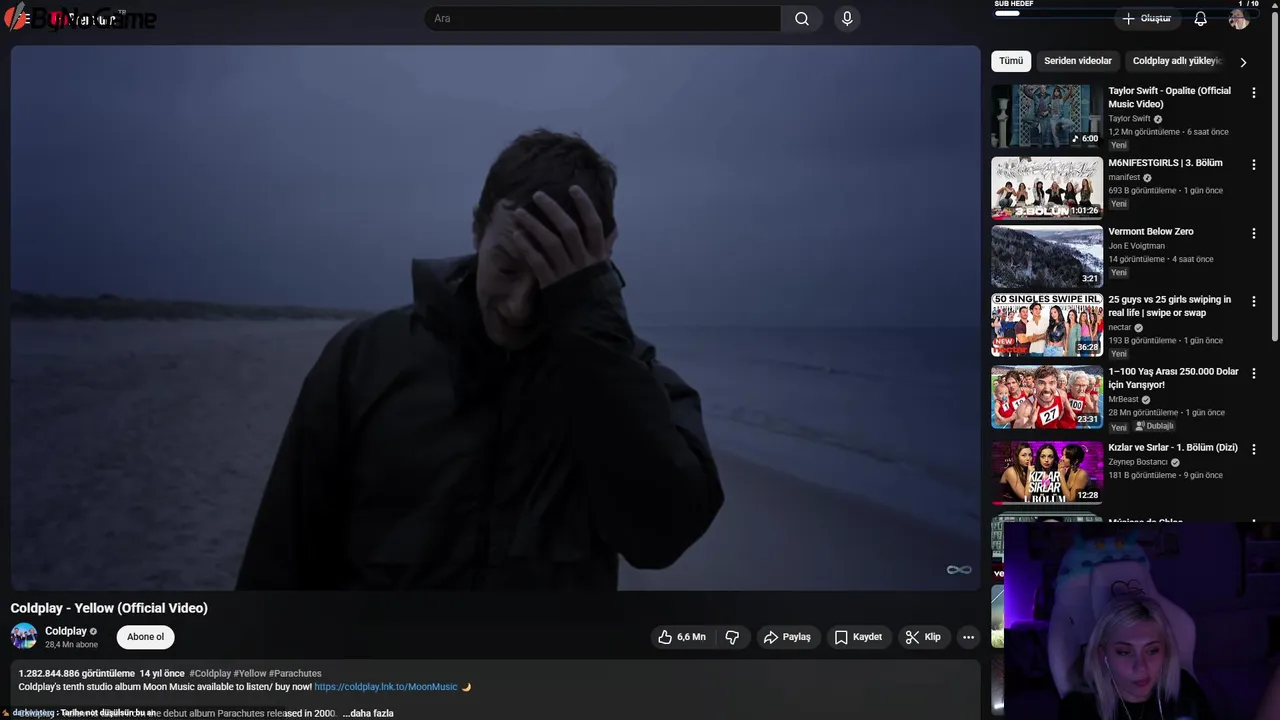Image resolution: width=1280 pixels, height=720 pixels.
Task: Click the Oluştur create button
Action: point(1146,19)
